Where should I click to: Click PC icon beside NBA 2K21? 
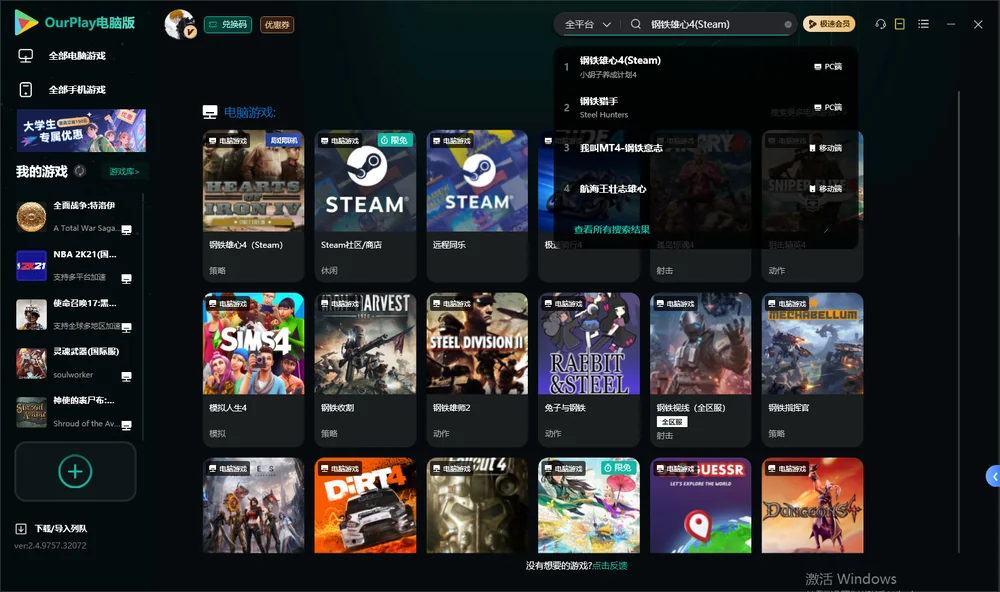(x=127, y=279)
